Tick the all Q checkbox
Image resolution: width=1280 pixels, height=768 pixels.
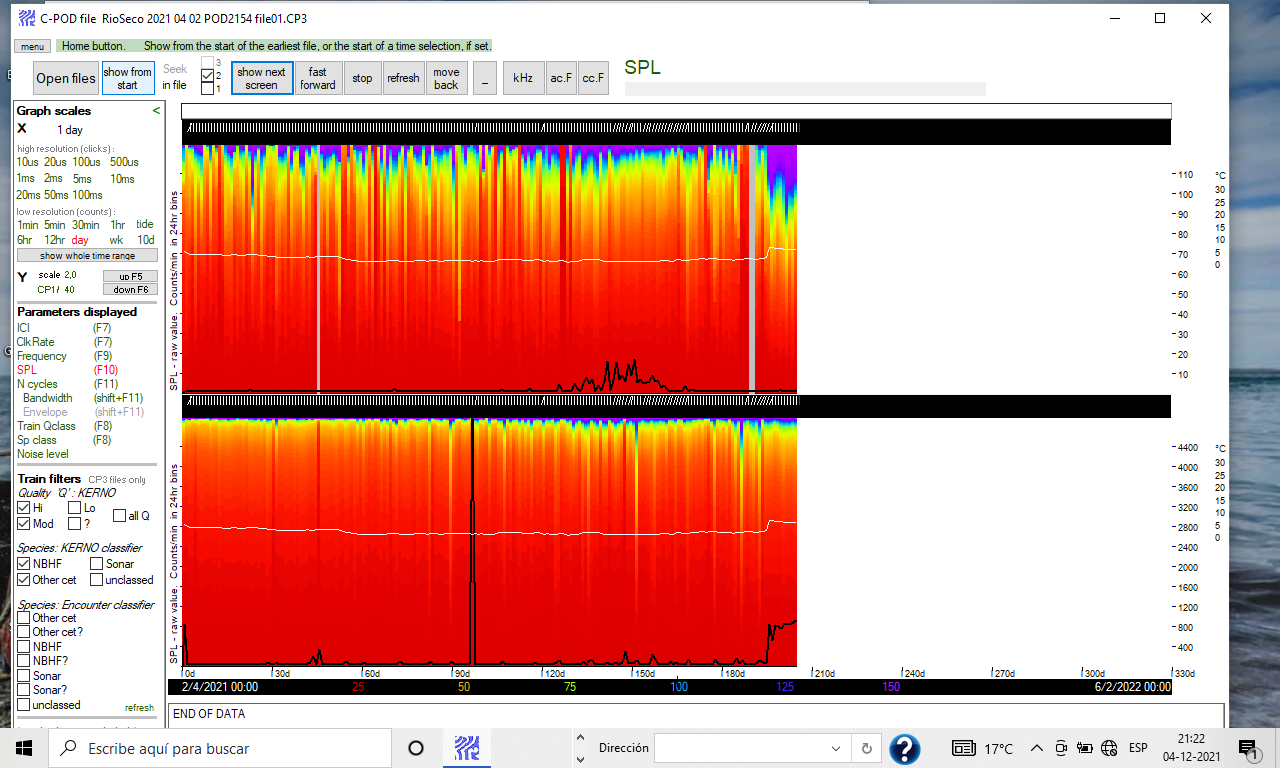point(119,516)
